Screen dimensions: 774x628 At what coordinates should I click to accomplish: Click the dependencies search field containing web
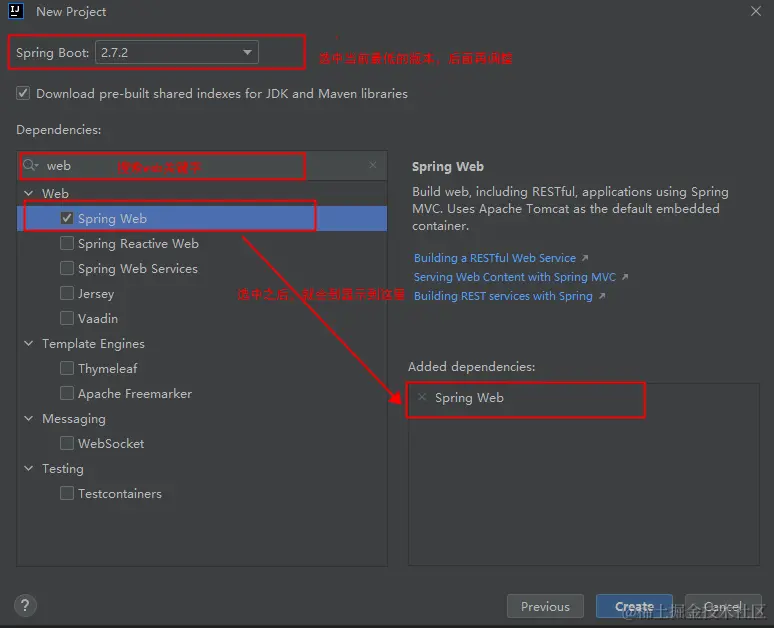pos(201,166)
